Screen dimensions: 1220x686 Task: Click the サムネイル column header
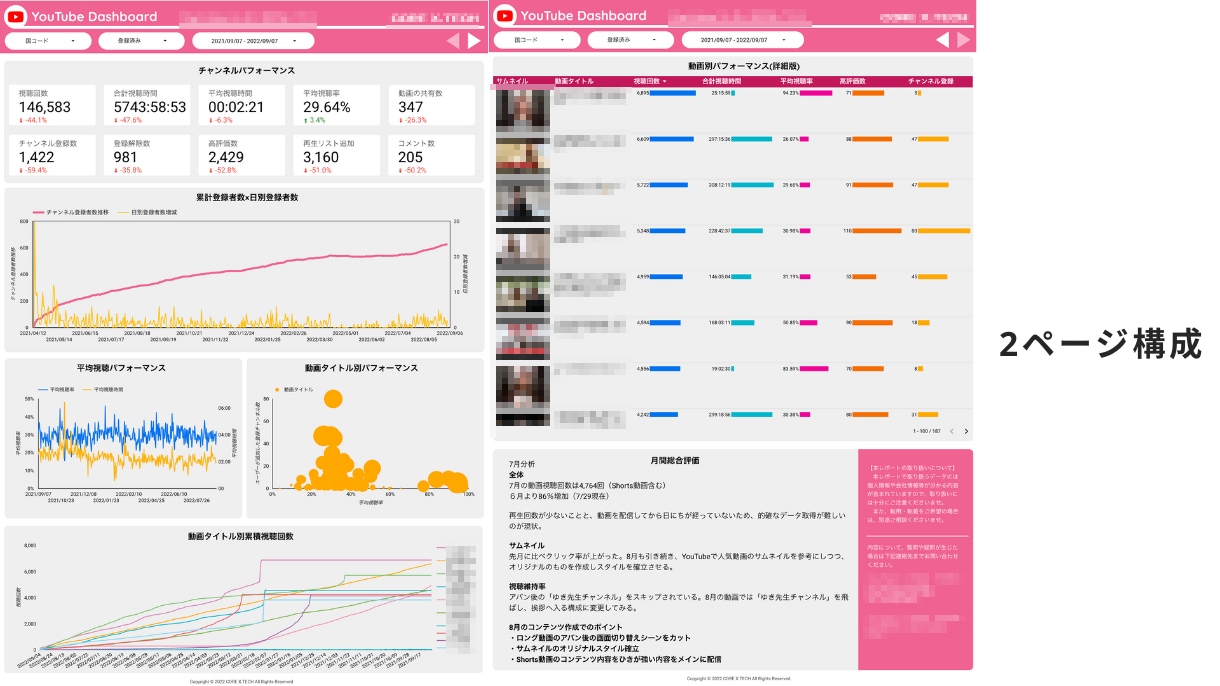pos(511,81)
